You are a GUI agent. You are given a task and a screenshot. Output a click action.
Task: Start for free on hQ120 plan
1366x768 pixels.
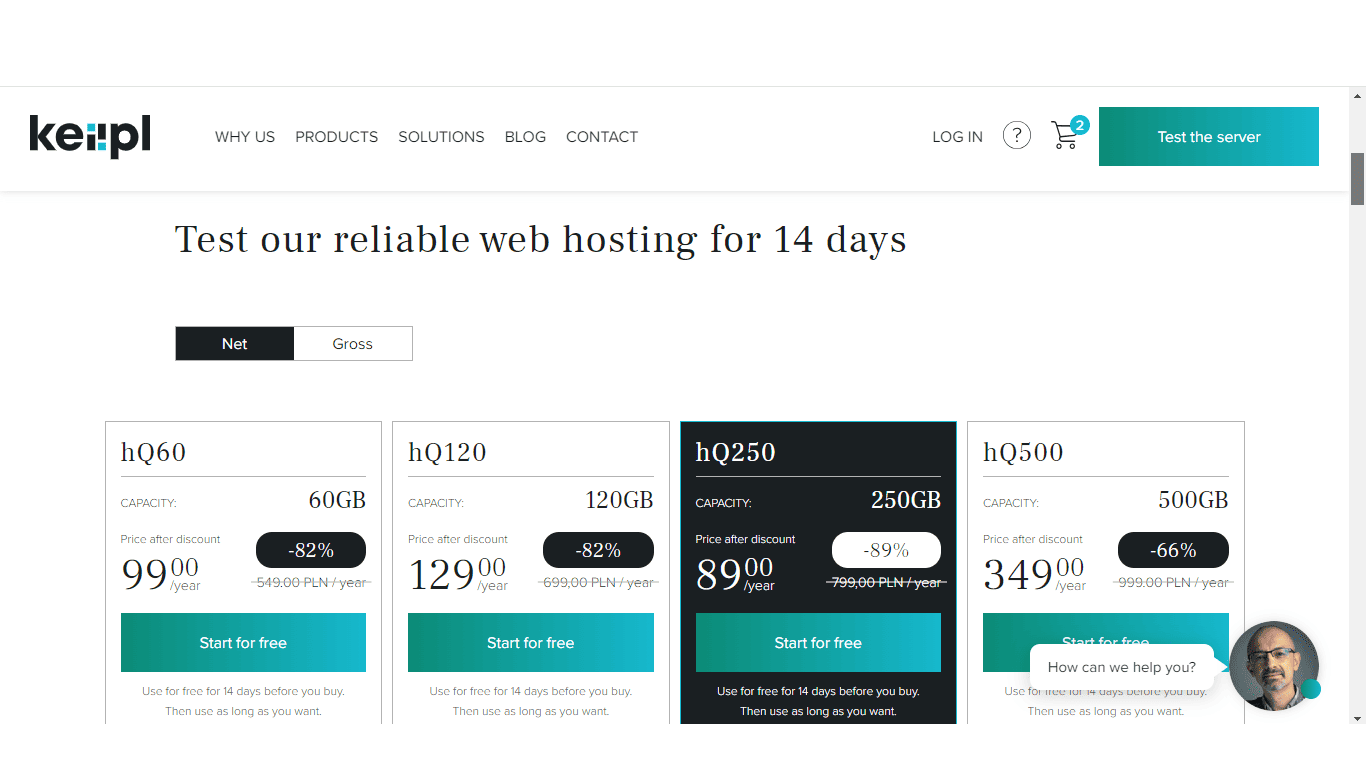(x=531, y=643)
